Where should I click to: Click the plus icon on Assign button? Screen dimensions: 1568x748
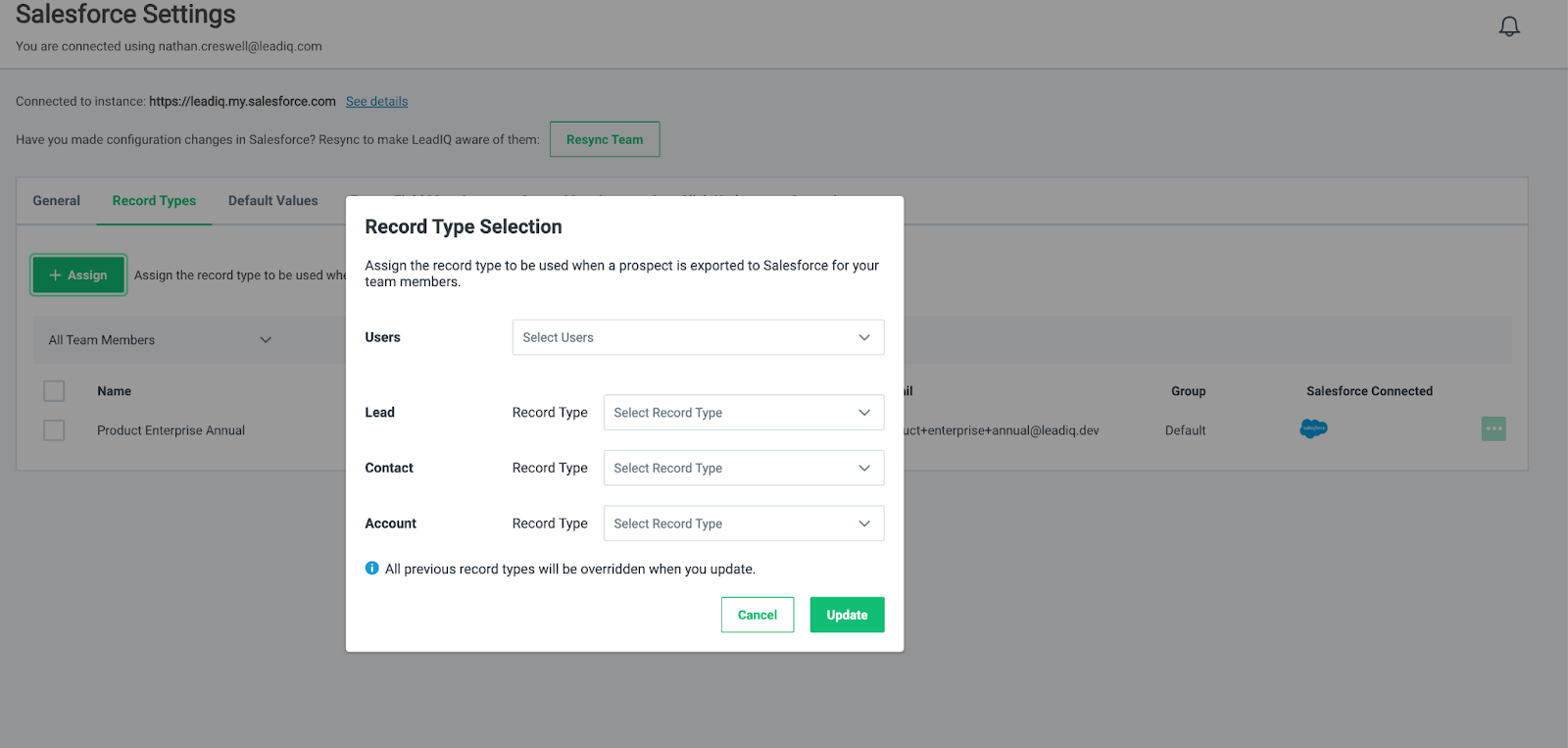[x=56, y=275]
